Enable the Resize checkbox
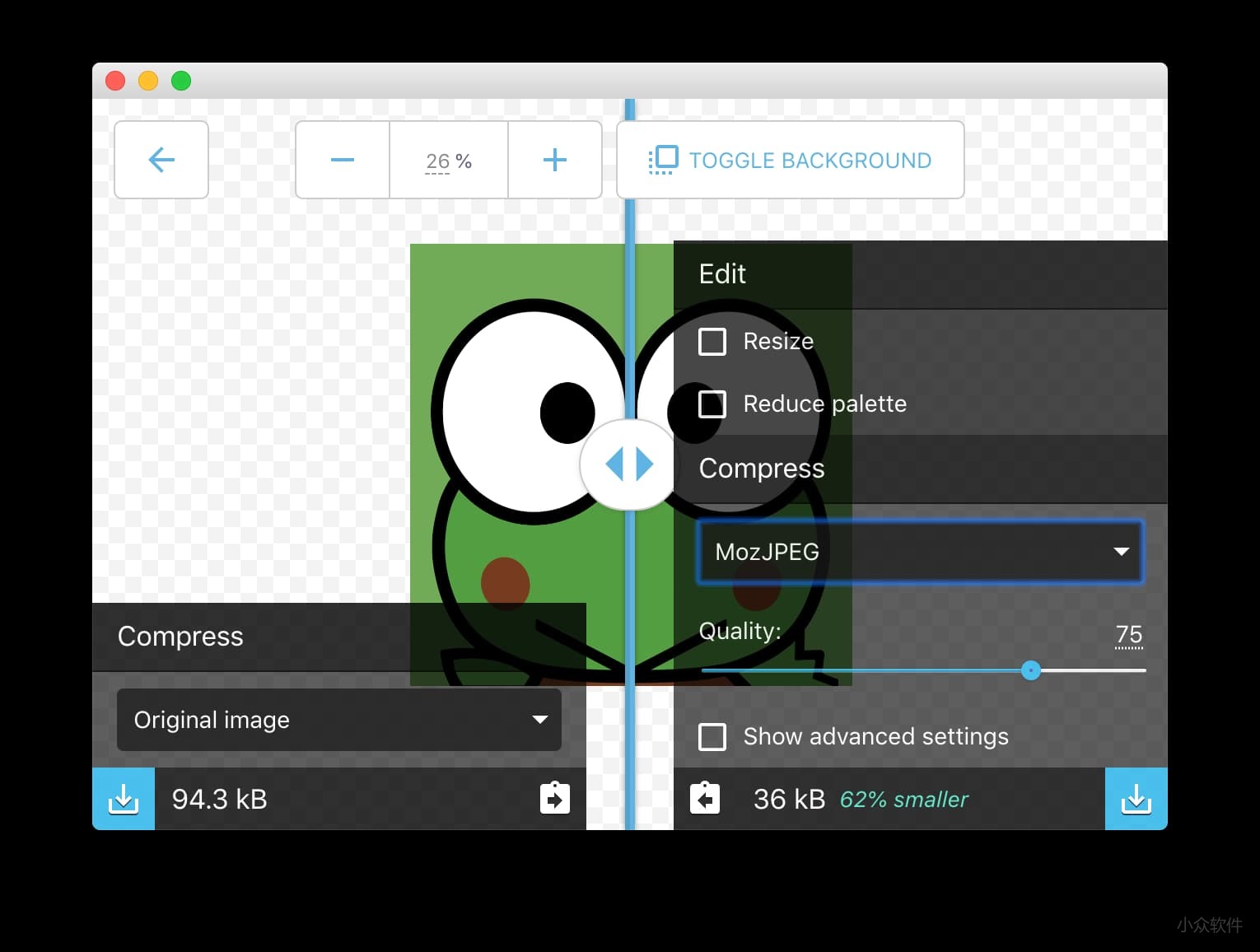The height and width of the screenshot is (952, 1260). coord(712,341)
